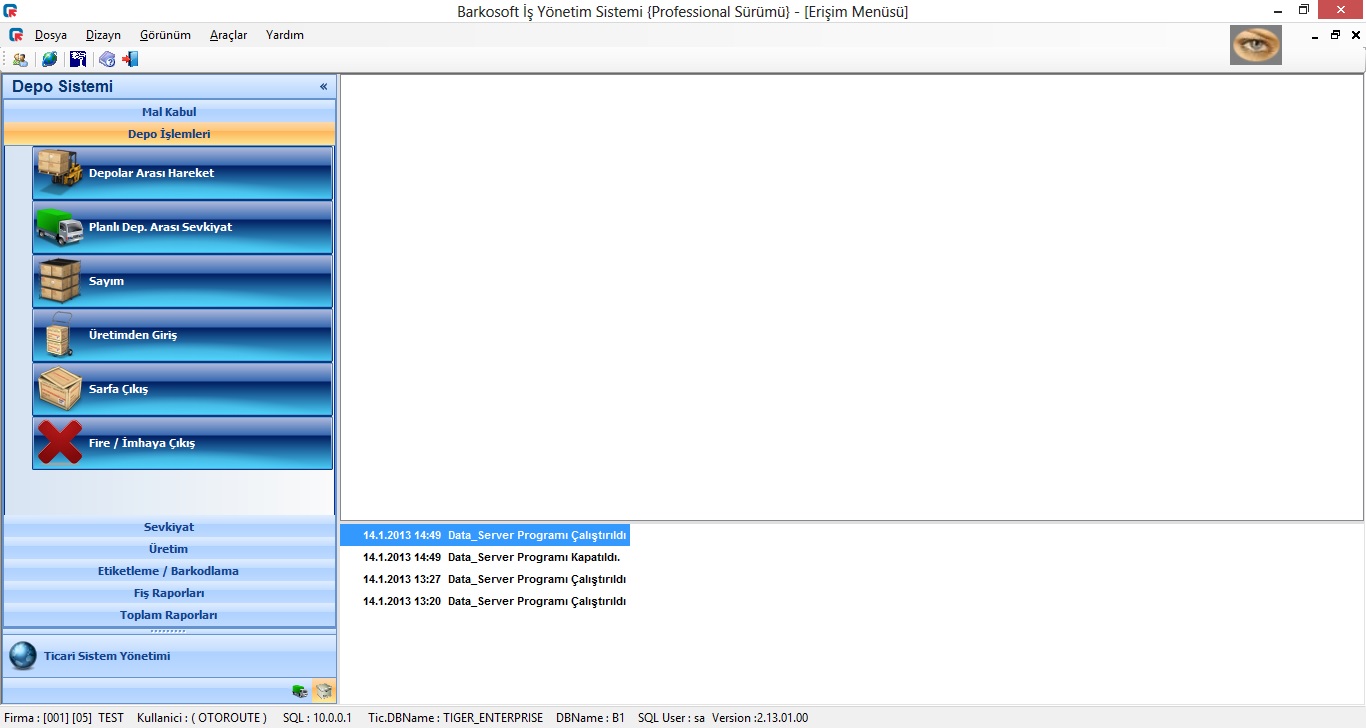Open Üretimden Giriş
The height and width of the screenshot is (728, 1366).
point(182,335)
